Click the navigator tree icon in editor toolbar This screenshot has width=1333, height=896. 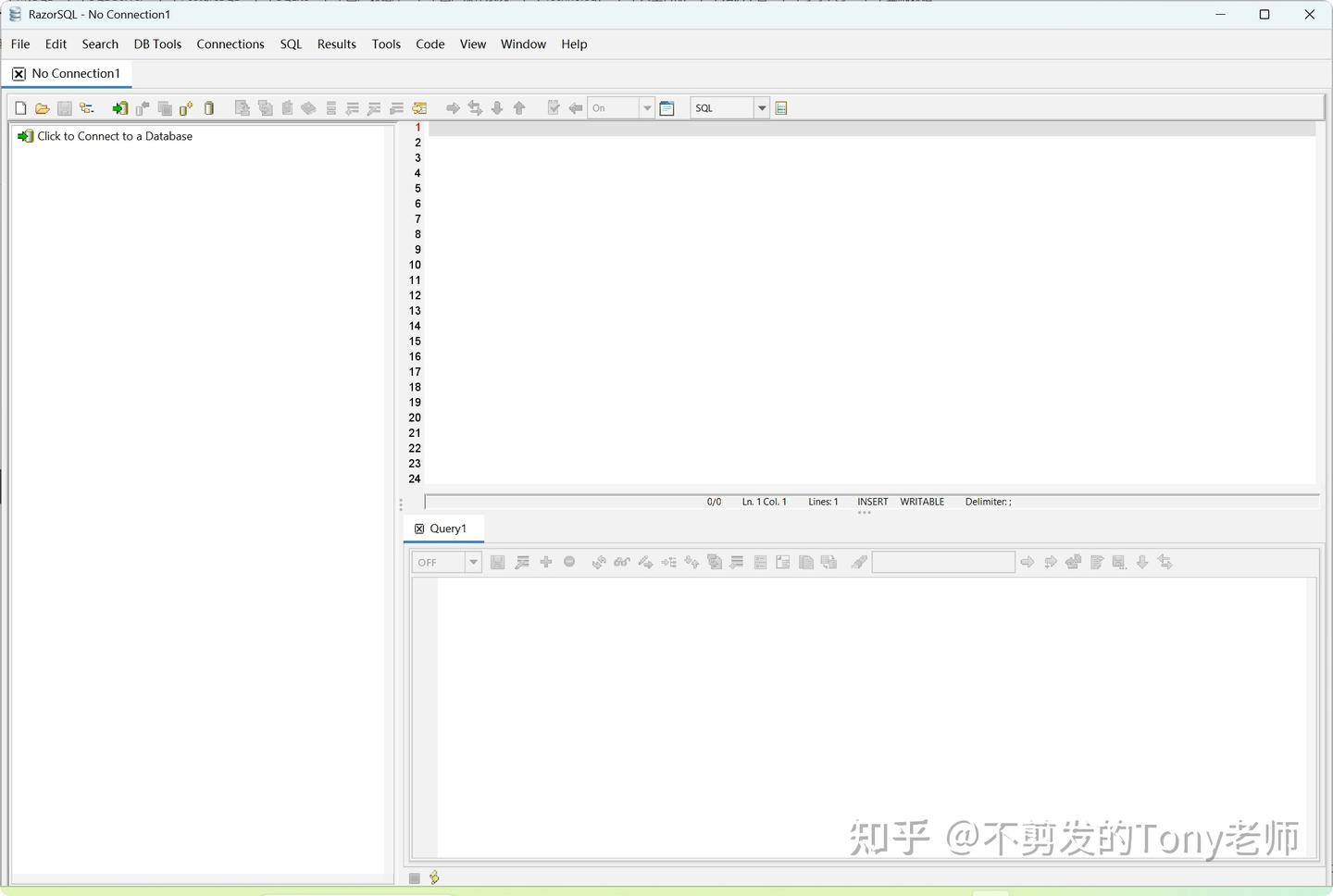click(x=87, y=108)
